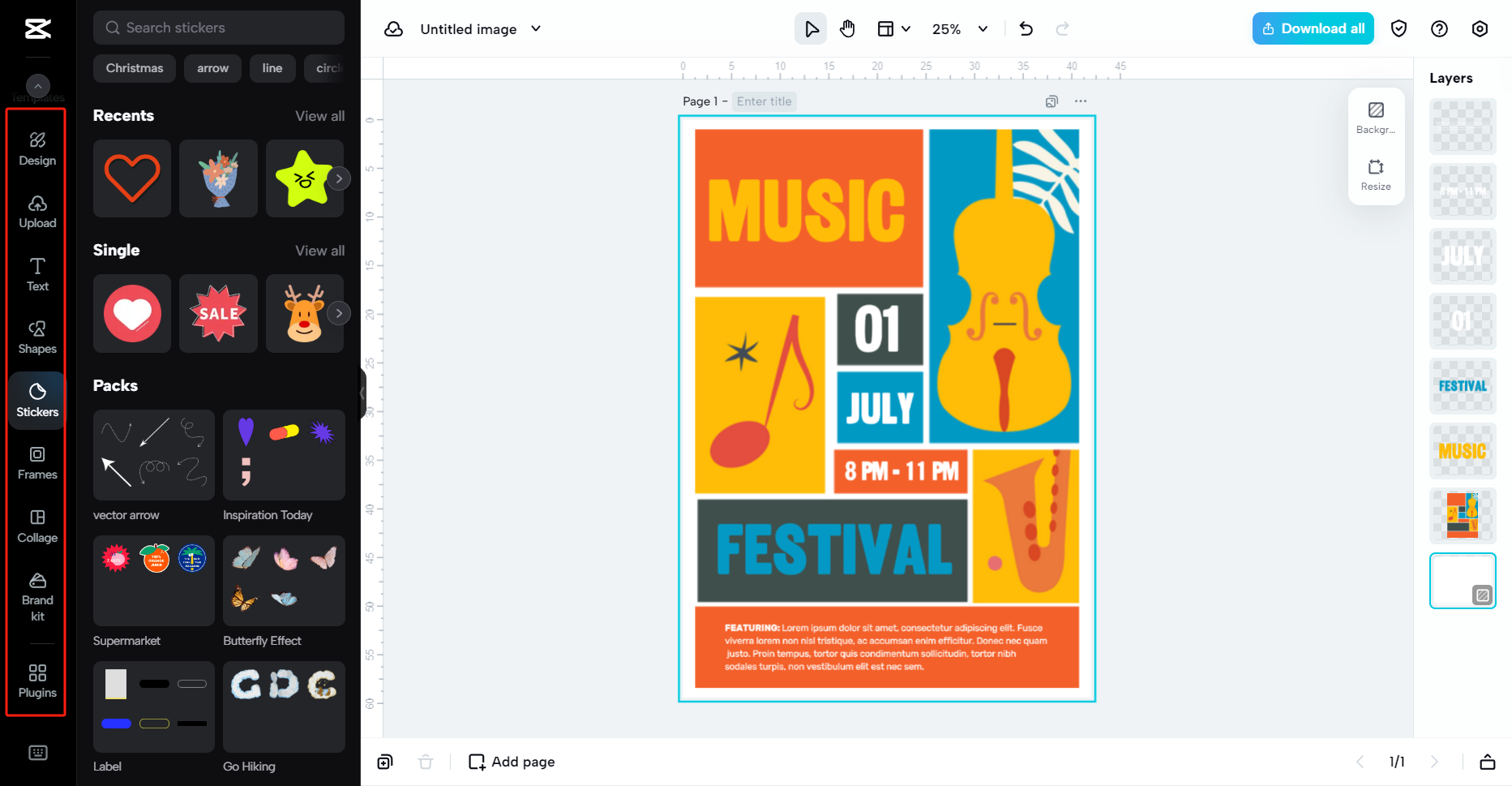Open the Shapes panel

point(37,337)
